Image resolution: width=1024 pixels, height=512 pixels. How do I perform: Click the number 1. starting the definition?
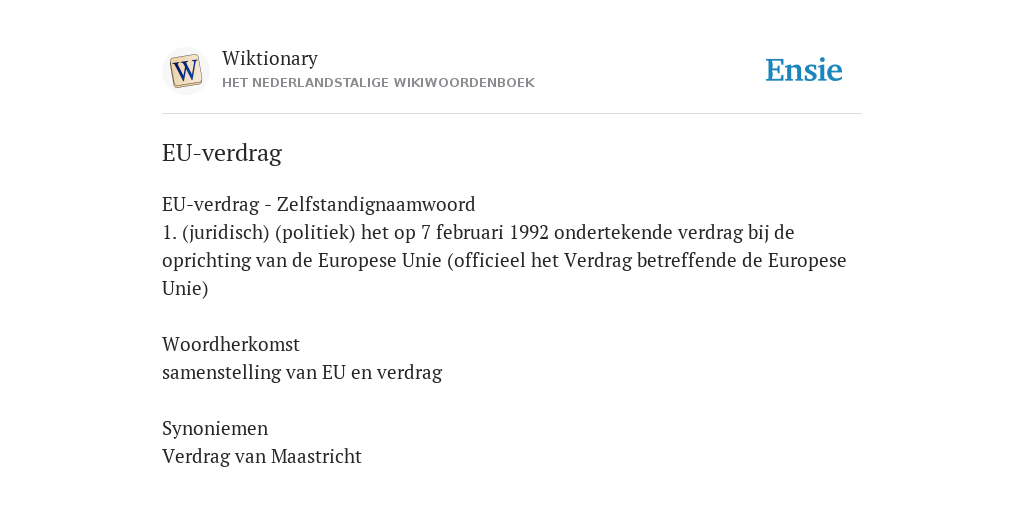(170, 232)
